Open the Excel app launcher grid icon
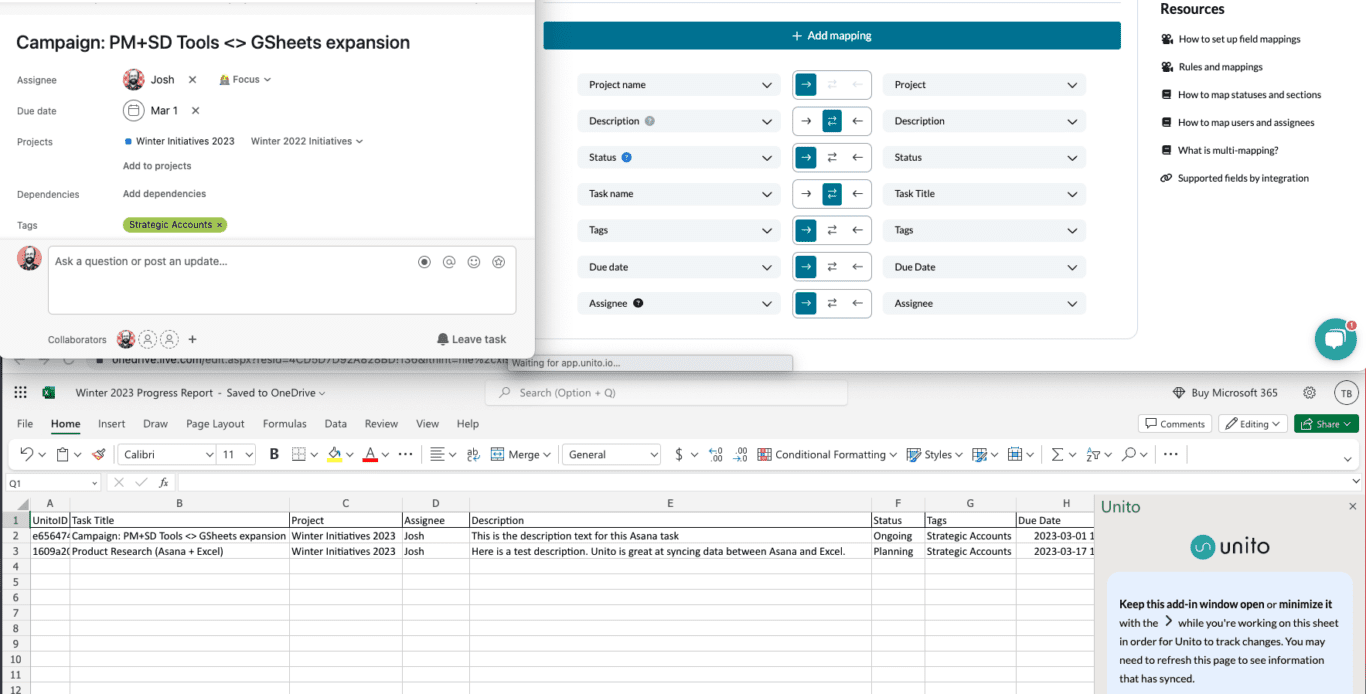Image resolution: width=1366 pixels, height=694 pixels. (20, 393)
